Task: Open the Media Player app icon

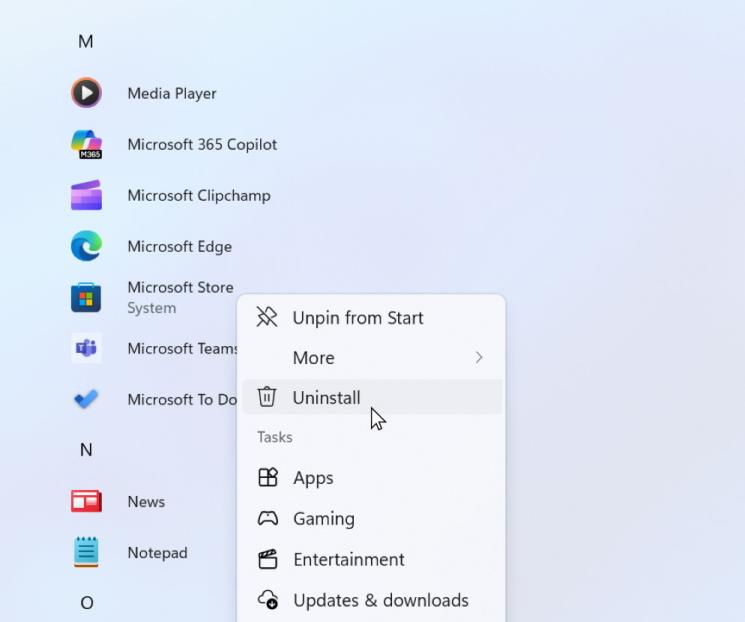Action: [x=86, y=93]
